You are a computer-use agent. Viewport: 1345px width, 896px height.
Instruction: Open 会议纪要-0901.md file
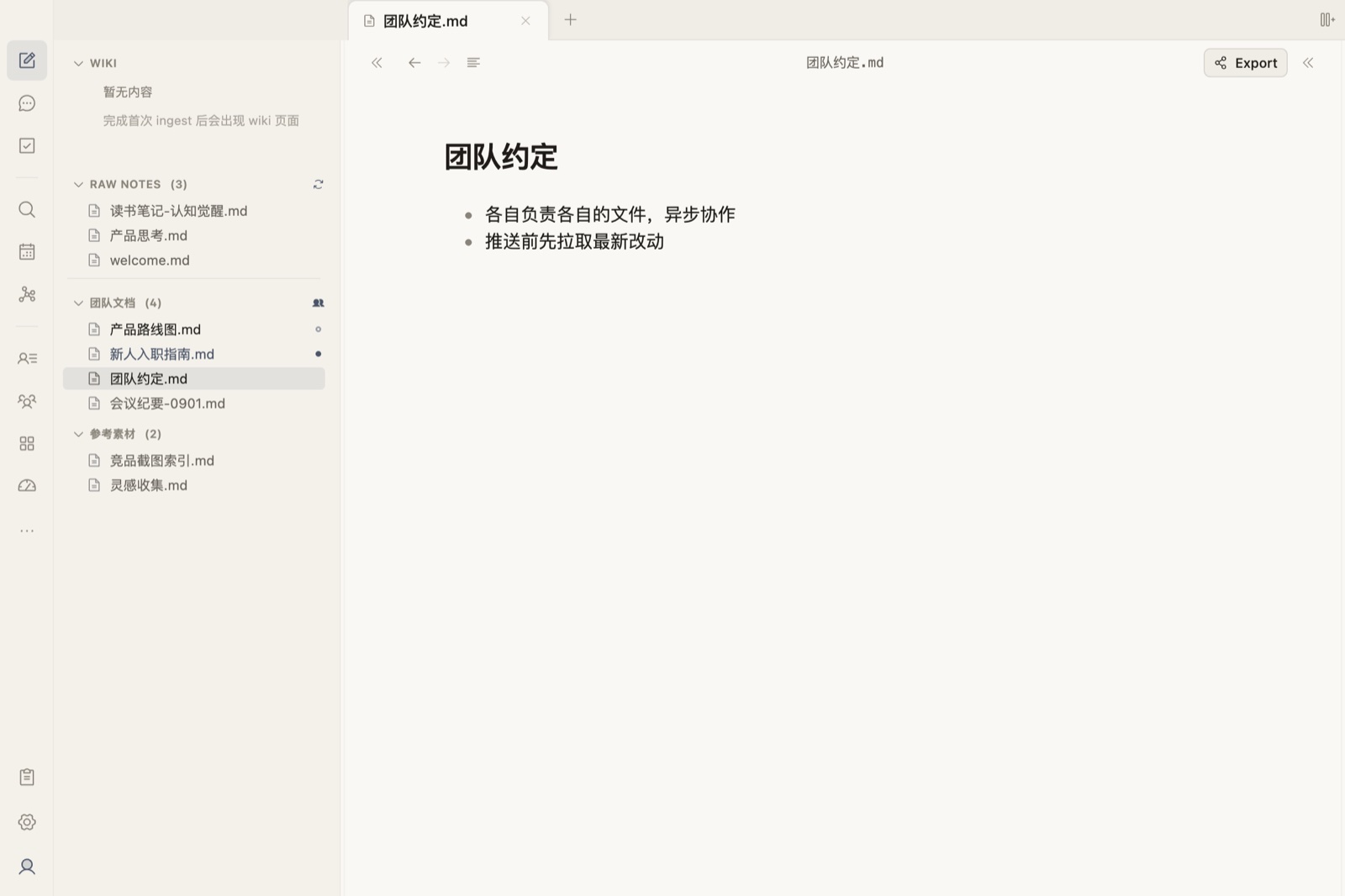pyautogui.click(x=194, y=403)
